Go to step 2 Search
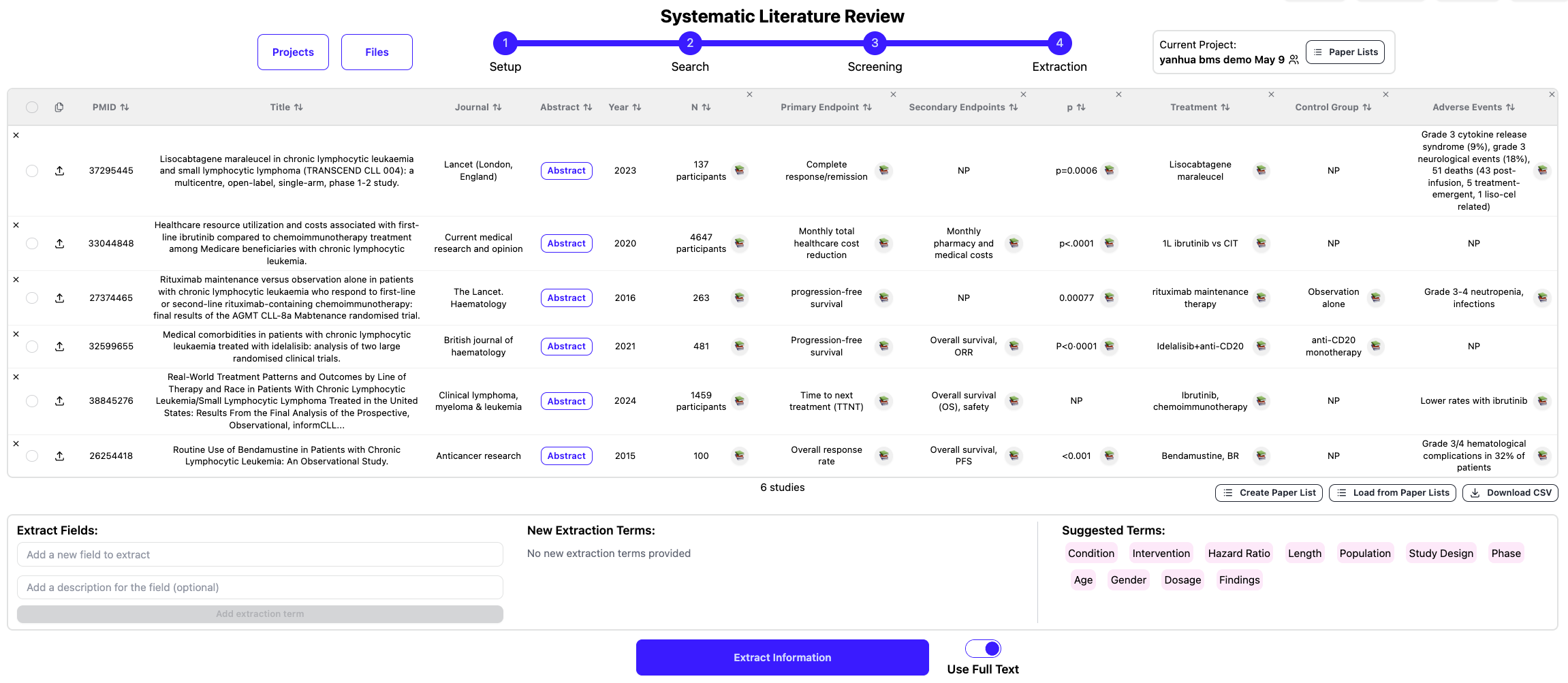This screenshot has height=683, width=1568. tap(690, 43)
